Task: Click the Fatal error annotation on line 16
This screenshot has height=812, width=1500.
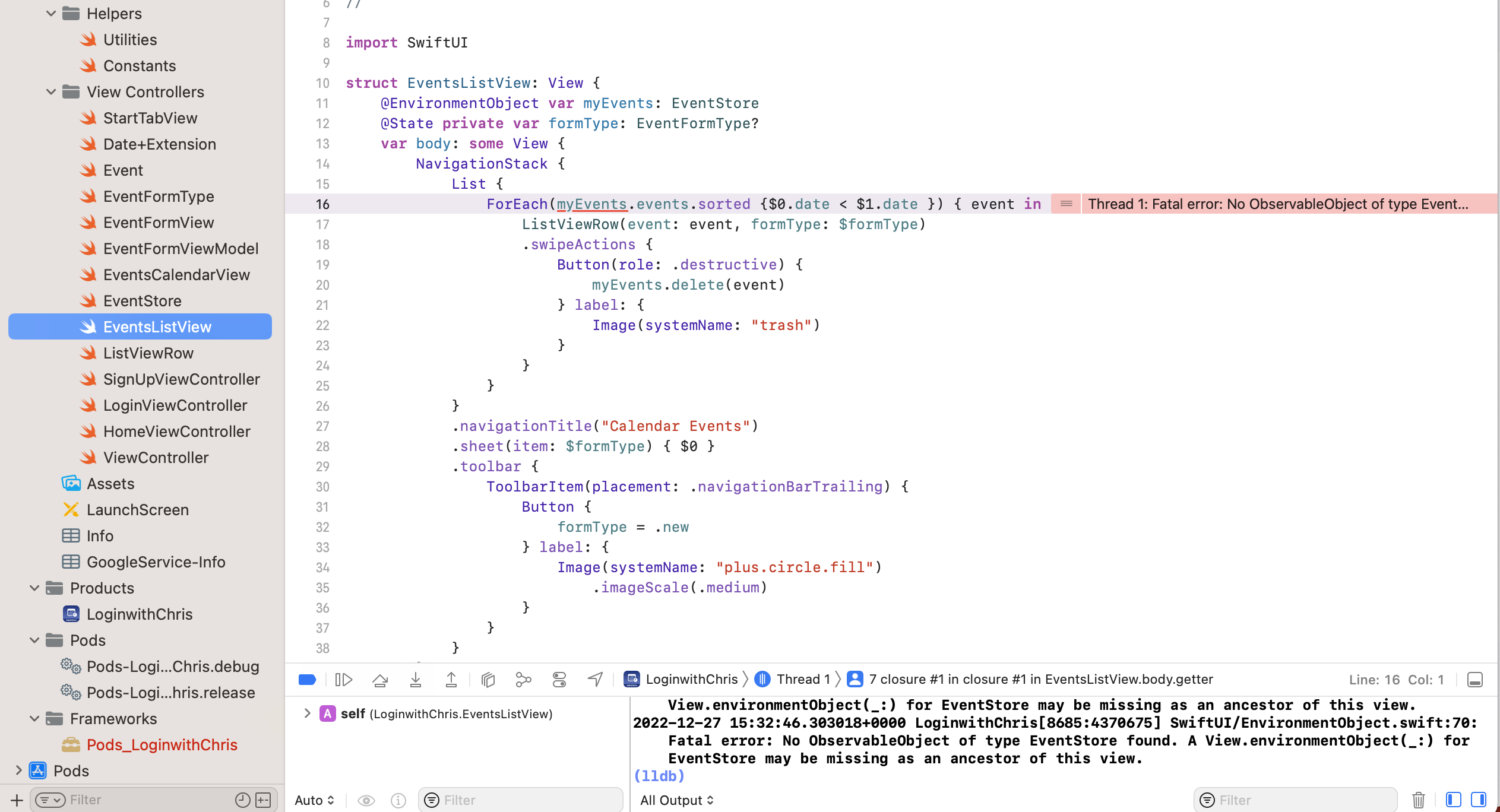Action: 1277,204
